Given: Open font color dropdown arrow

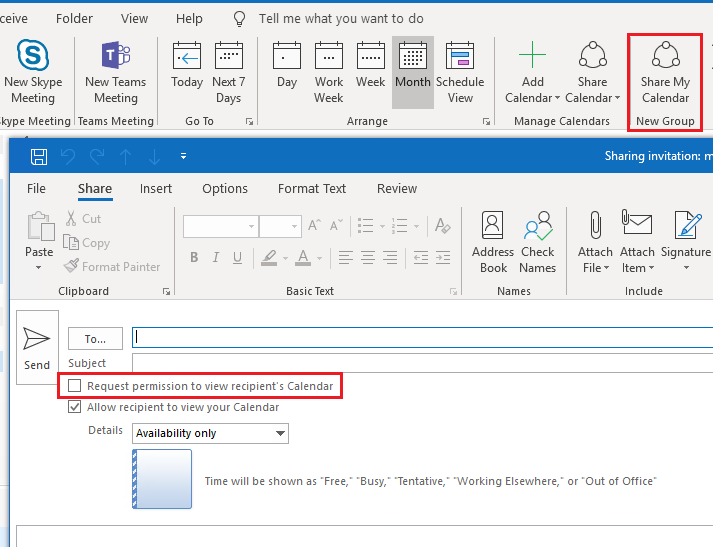Looking at the screenshot, I should tap(319, 258).
